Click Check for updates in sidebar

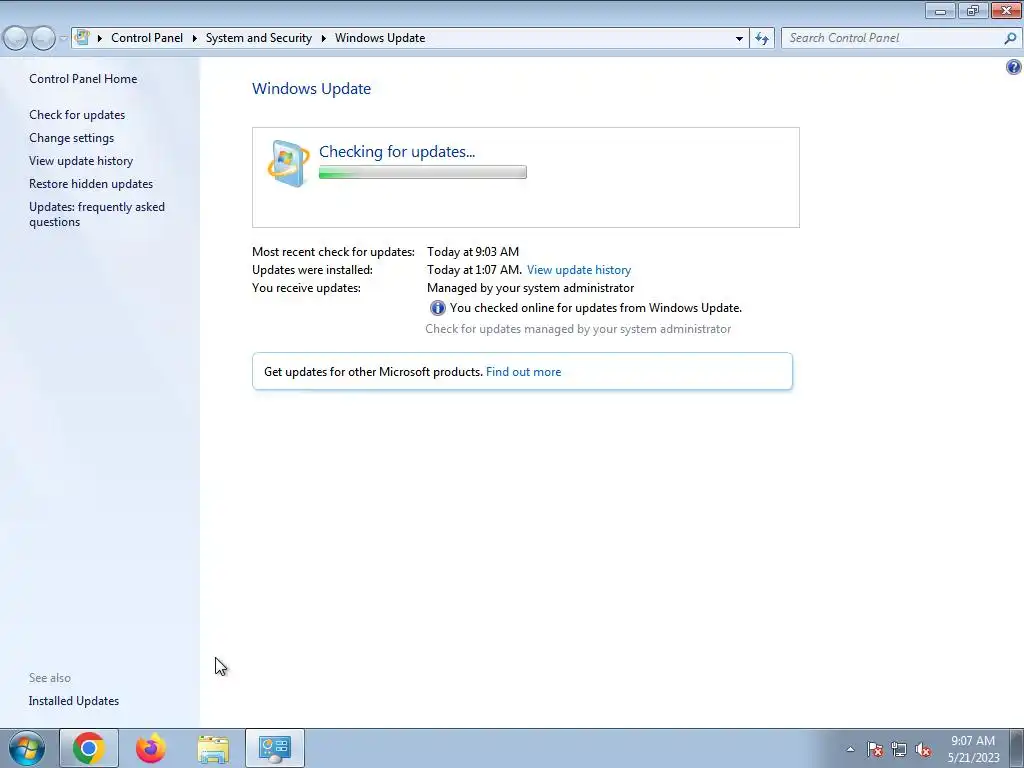(77, 114)
